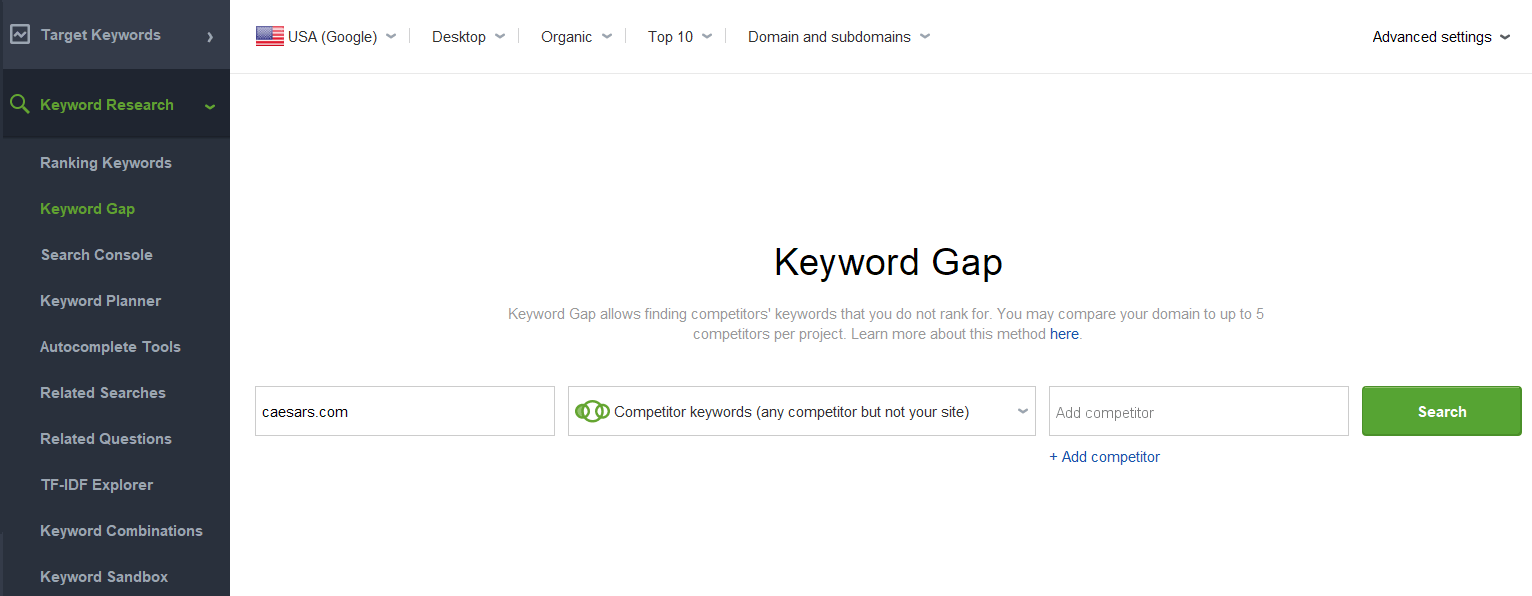Click the overlapping circles competitor icon

pyautogui.click(x=592, y=412)
